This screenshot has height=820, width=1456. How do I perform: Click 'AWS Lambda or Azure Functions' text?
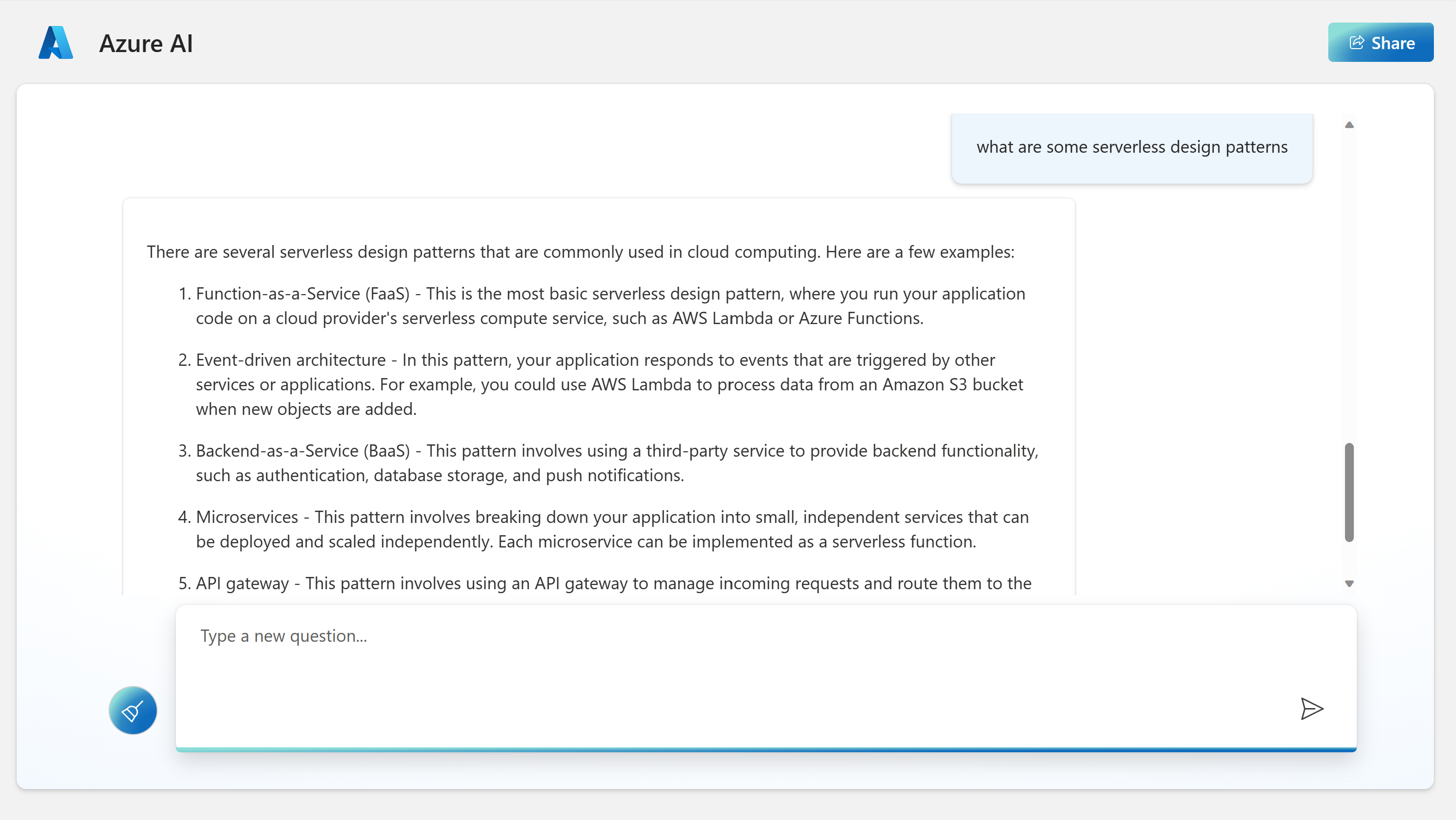click(797, 318)
